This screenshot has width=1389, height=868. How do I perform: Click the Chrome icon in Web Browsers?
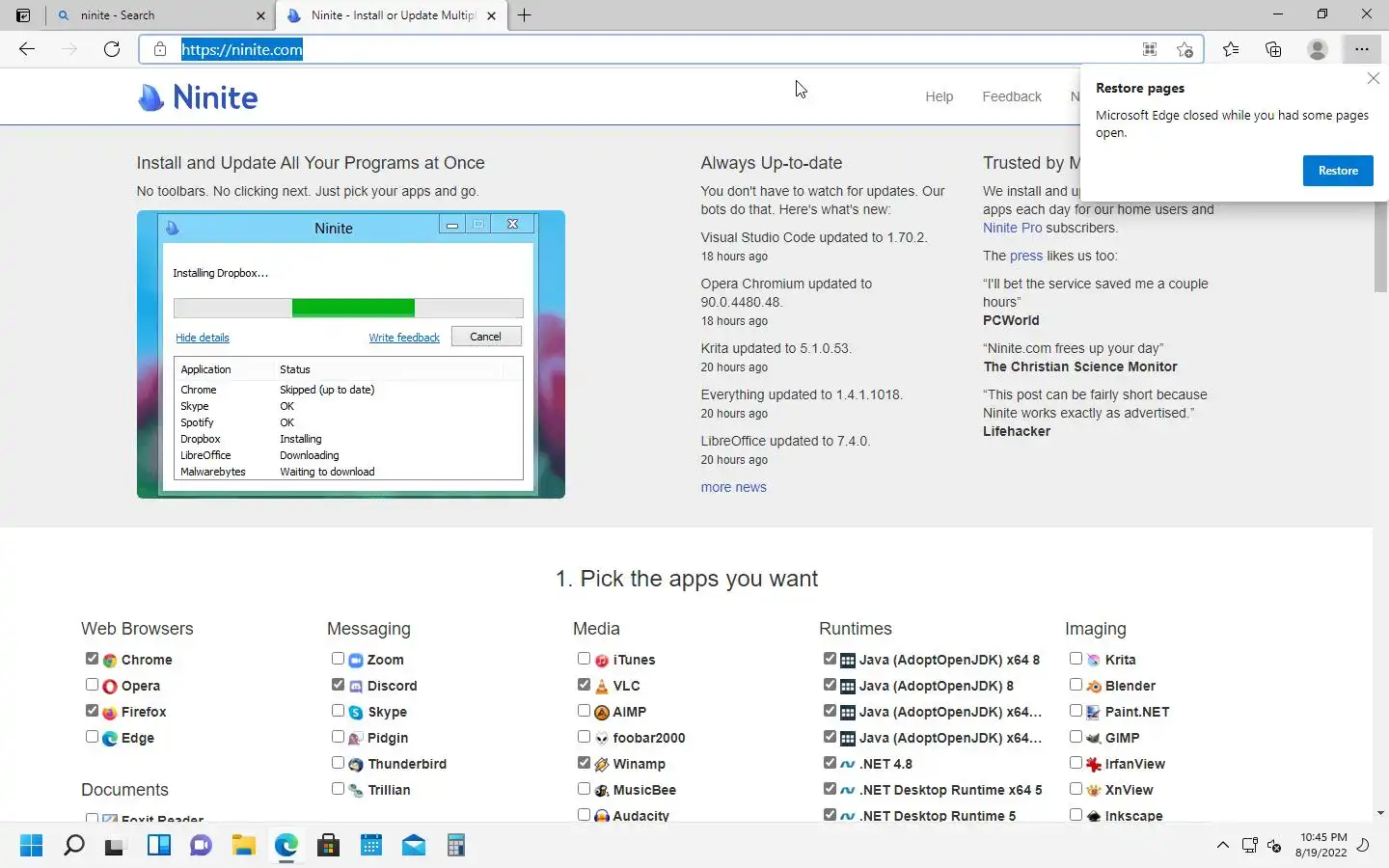(110, 661)
